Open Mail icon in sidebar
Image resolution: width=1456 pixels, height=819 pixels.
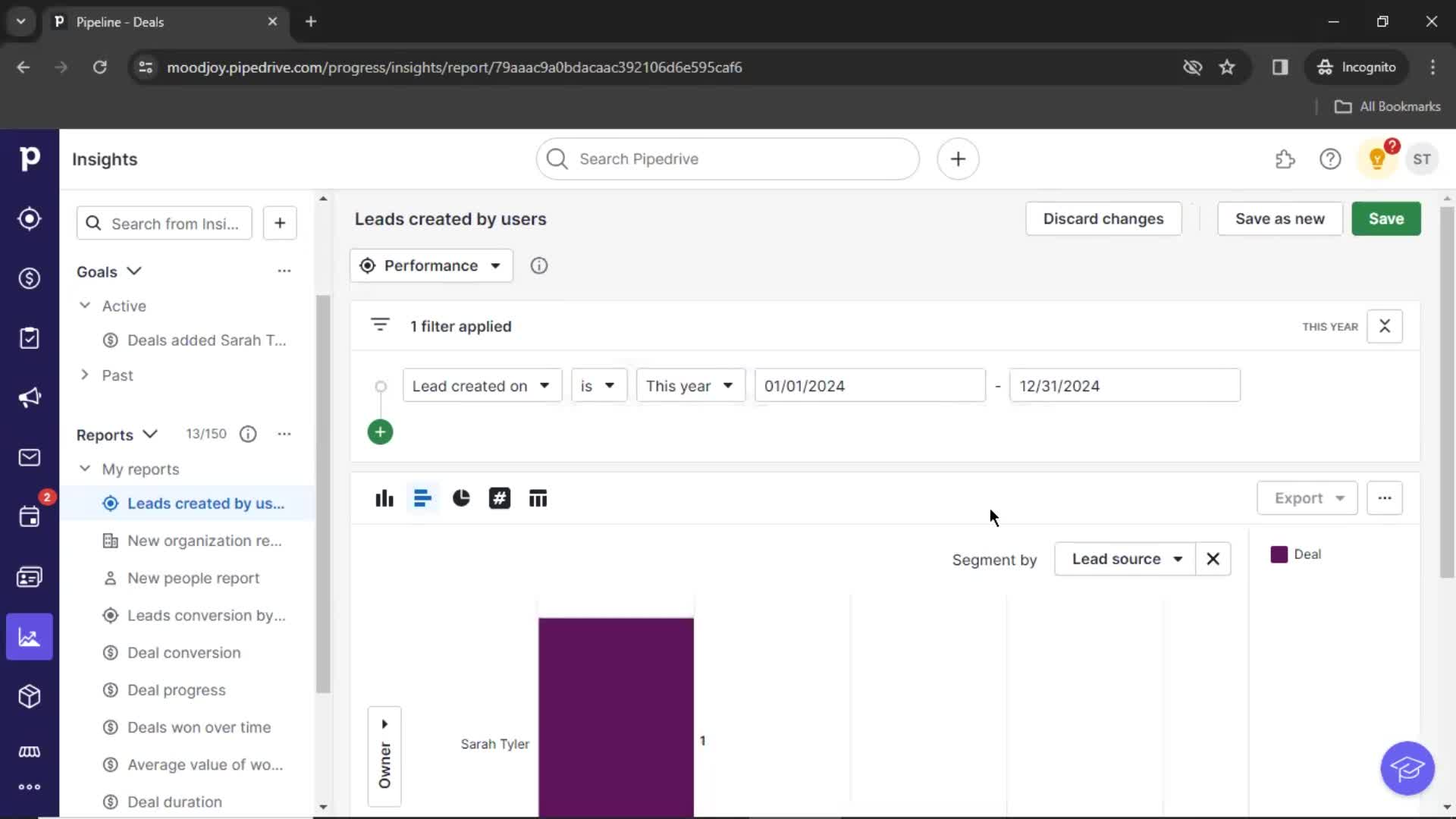click(30, 457)
